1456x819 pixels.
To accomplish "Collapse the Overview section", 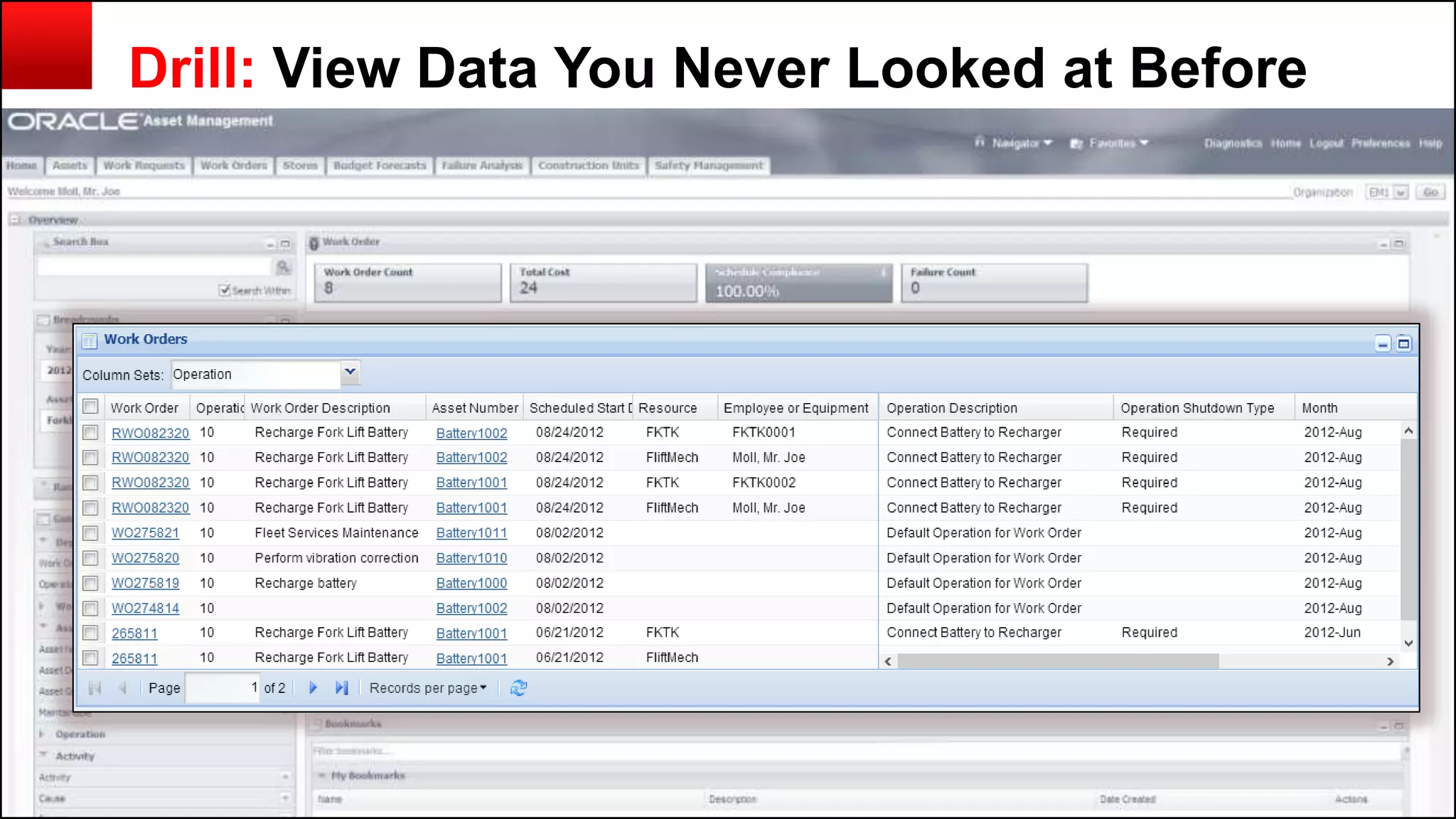I will [15, 220].
